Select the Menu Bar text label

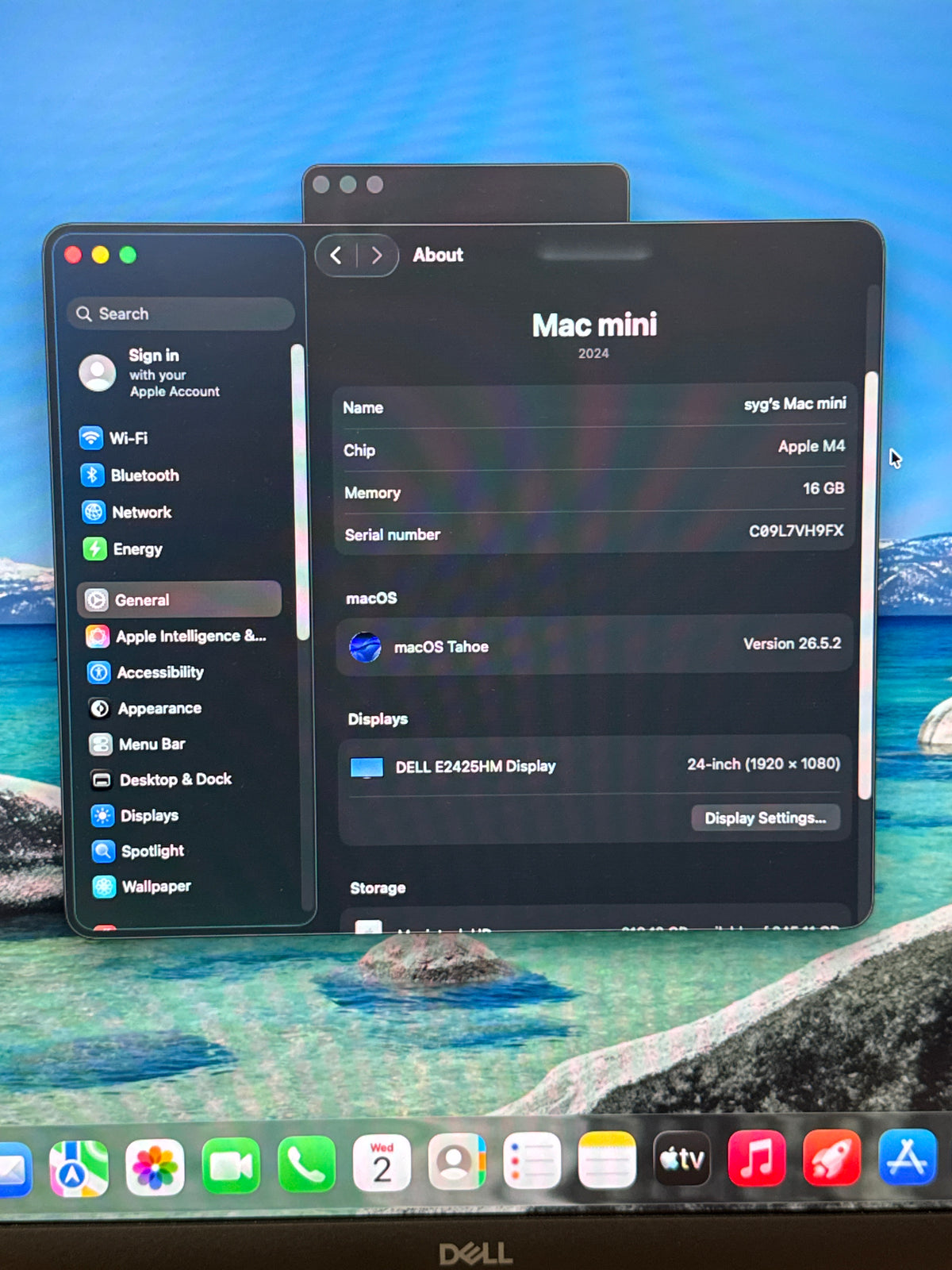[x=152, y=744]
